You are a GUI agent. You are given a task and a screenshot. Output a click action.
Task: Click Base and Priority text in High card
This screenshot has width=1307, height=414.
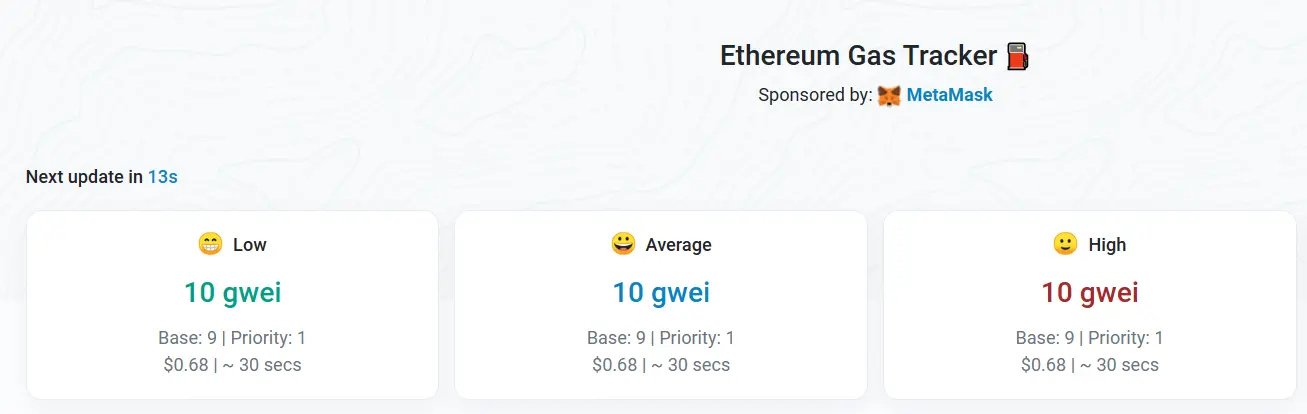point(1089,338)
